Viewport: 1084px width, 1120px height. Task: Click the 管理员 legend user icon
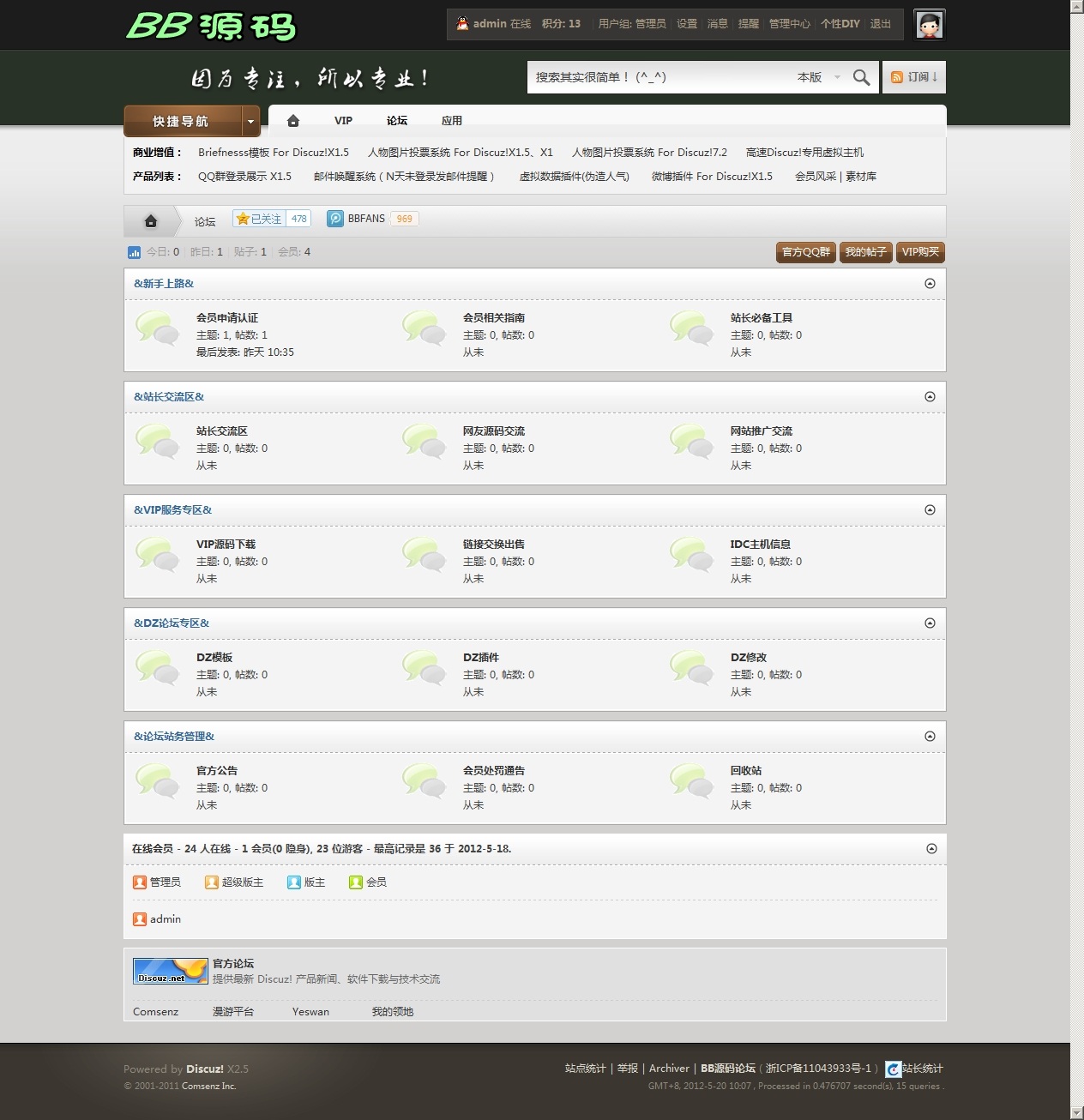coord(140,882)
